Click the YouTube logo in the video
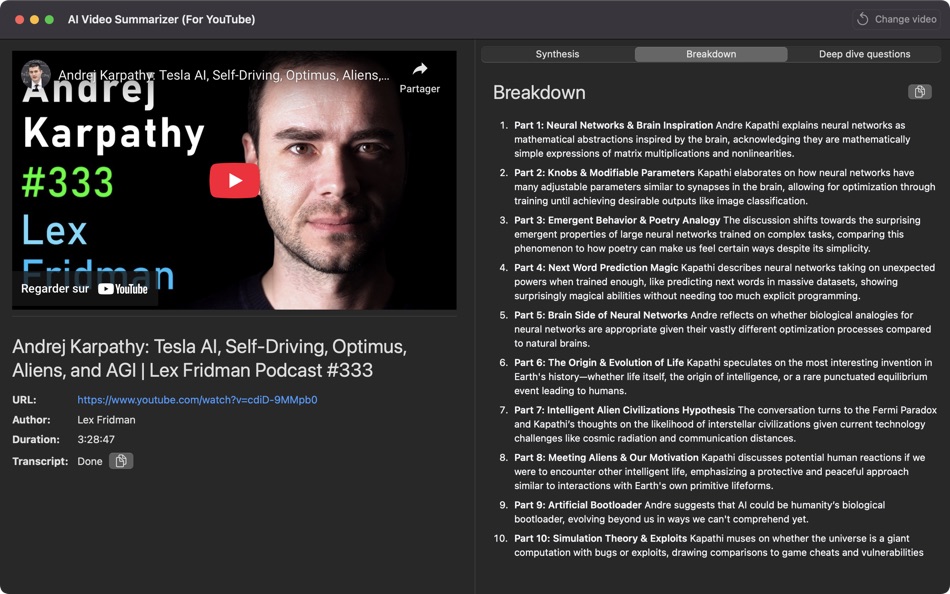The width and height of the screenshot is (950, 594). [x=123, y=289]
